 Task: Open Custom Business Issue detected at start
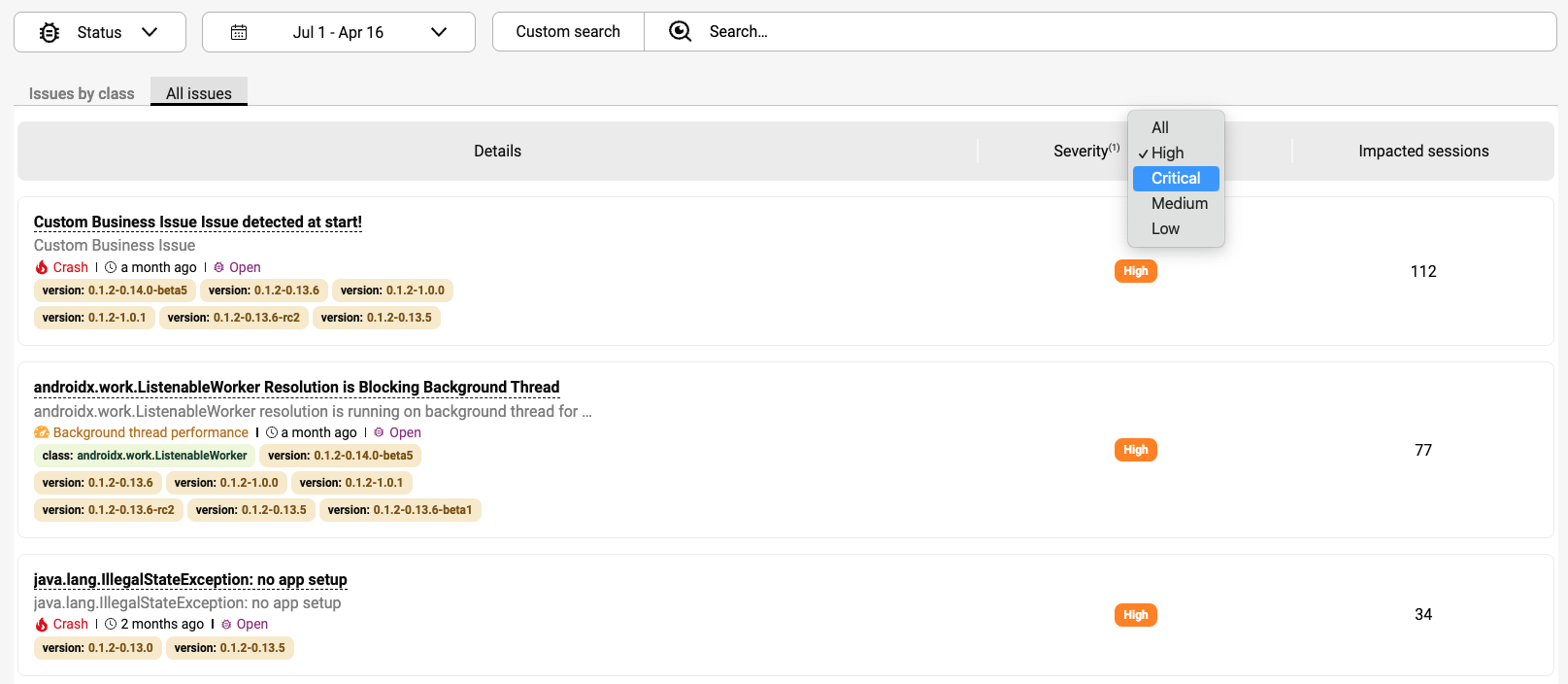point(198,222)
